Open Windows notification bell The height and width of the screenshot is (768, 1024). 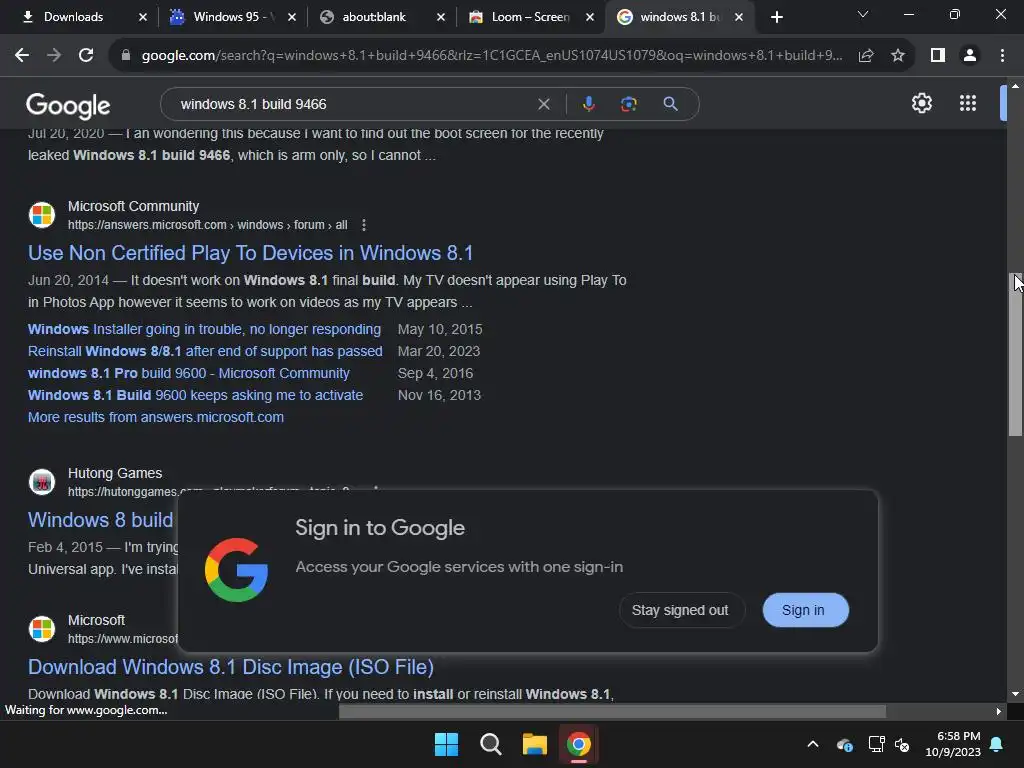pyautogui.click(x=997, y=744)
